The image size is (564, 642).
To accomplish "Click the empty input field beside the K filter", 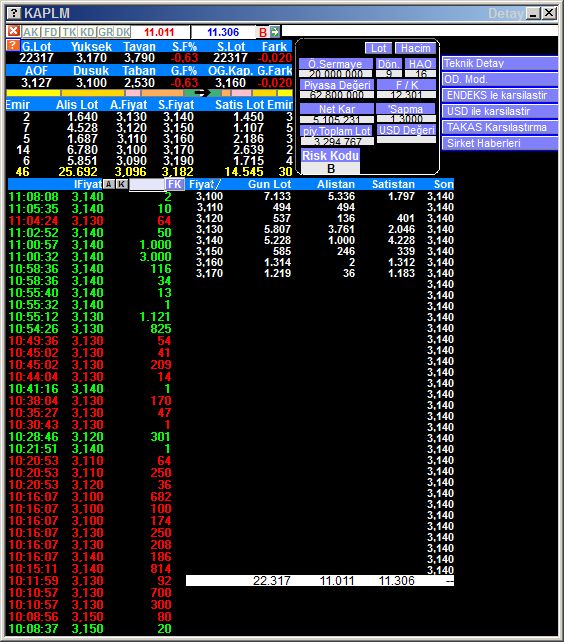I will pos(147,184).
